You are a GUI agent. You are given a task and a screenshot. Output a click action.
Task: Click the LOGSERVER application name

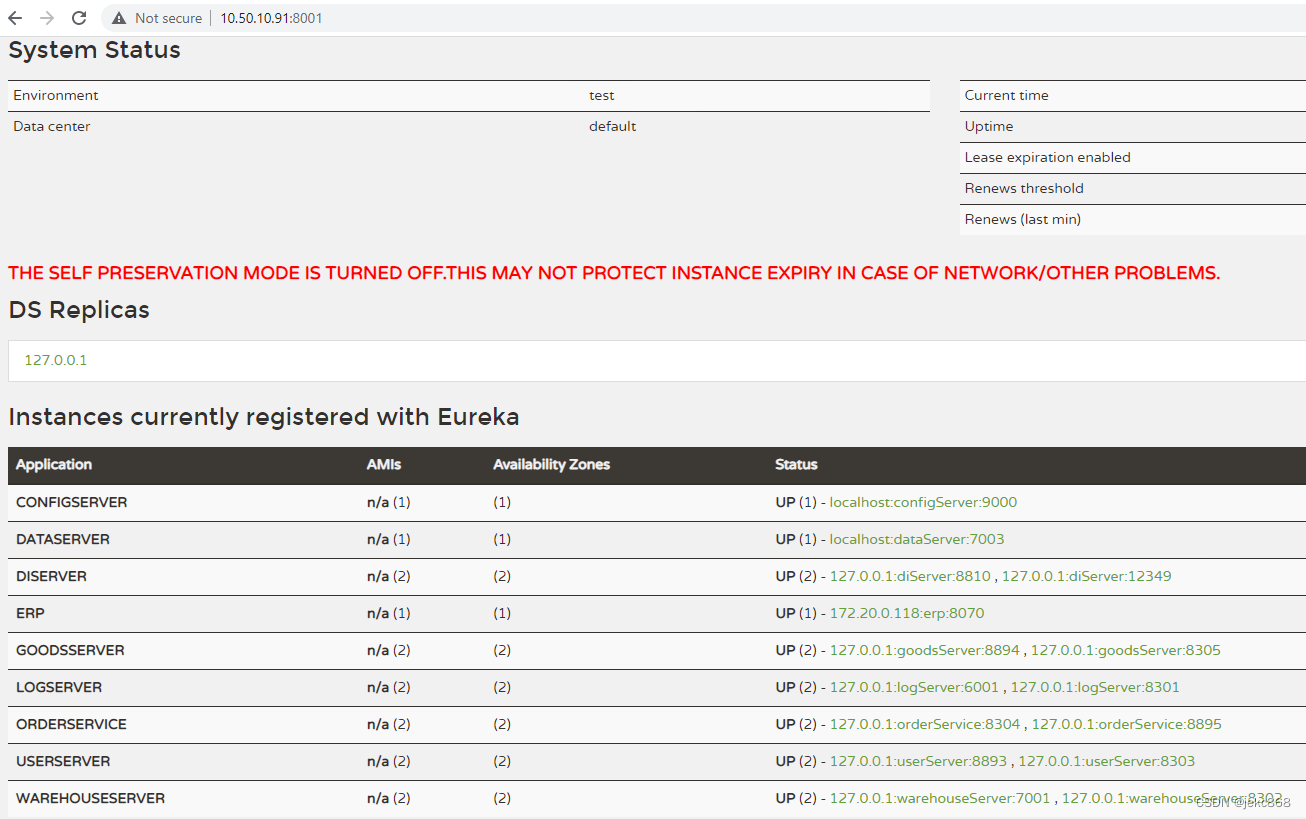tap(59, 687)
